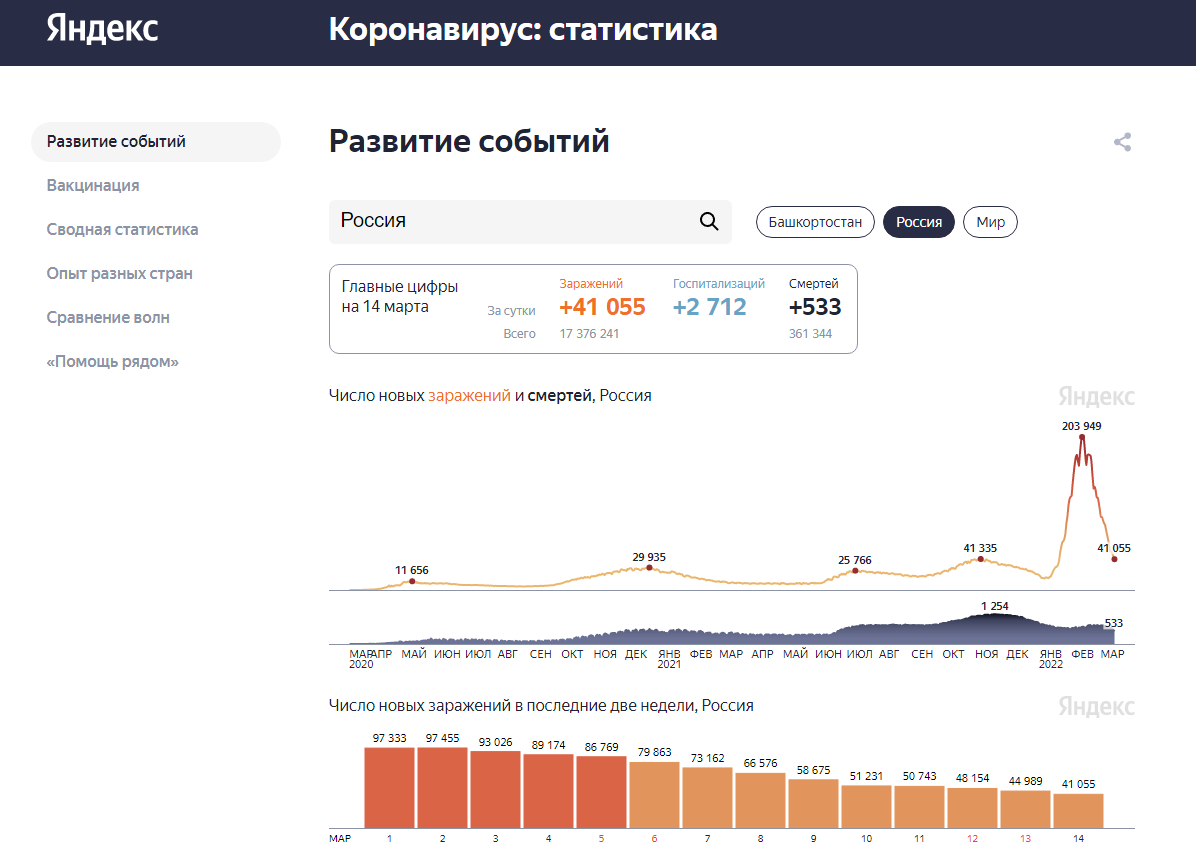Click the 1 254 deaths peak label

click(995, 606)
